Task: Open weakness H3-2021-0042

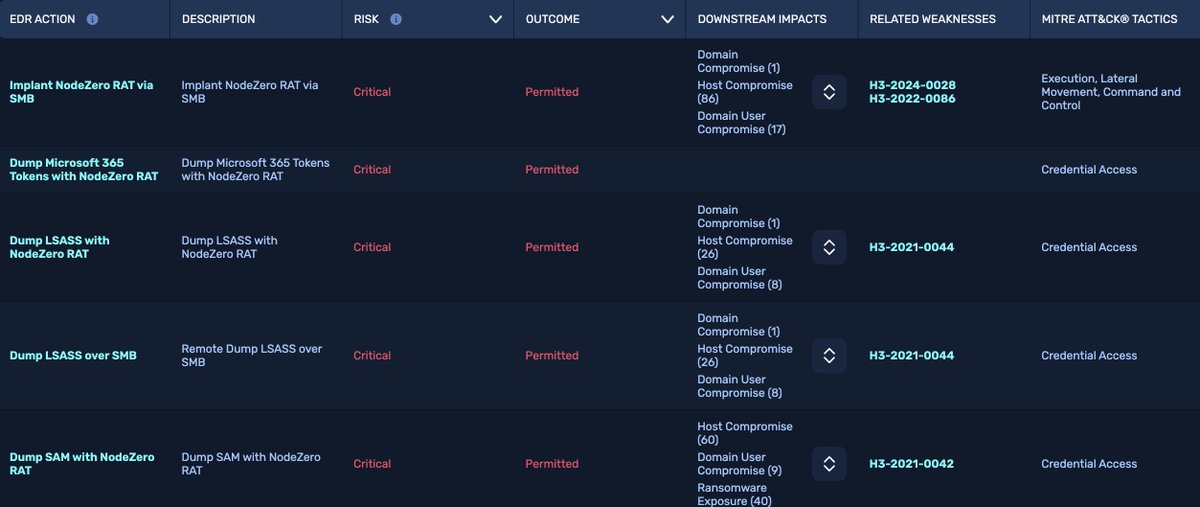Action: (912, 463)
